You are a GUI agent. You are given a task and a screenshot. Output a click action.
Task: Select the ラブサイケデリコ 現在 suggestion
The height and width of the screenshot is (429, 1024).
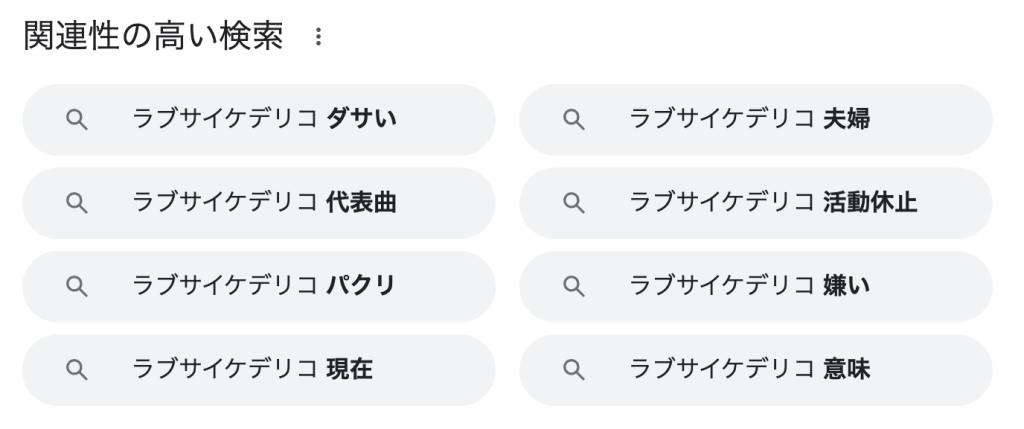252,370
